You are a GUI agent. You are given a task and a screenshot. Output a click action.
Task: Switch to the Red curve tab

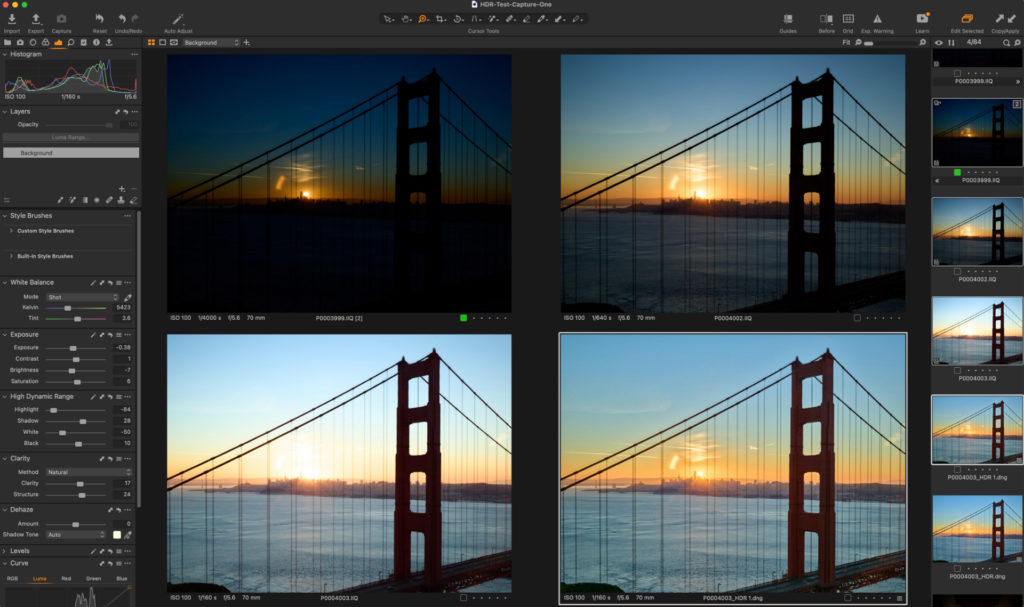tap(66, 578)
